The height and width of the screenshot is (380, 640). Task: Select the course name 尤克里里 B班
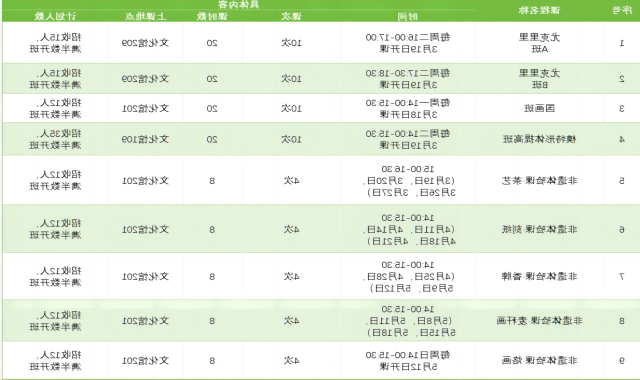pos(539,79)
